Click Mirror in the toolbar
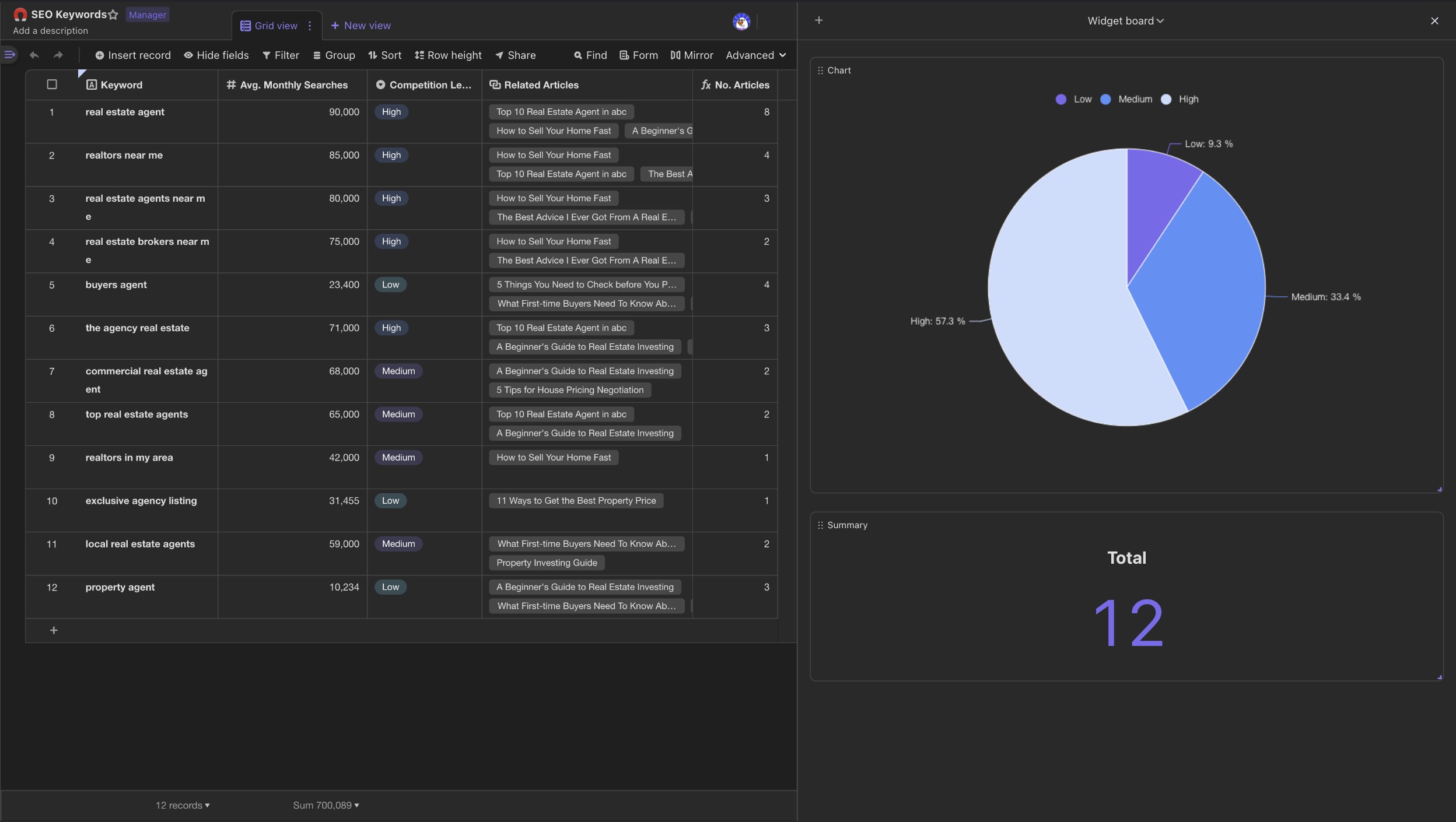The image size is (1456, 822). pyautogui.click(x=692, y=55)
